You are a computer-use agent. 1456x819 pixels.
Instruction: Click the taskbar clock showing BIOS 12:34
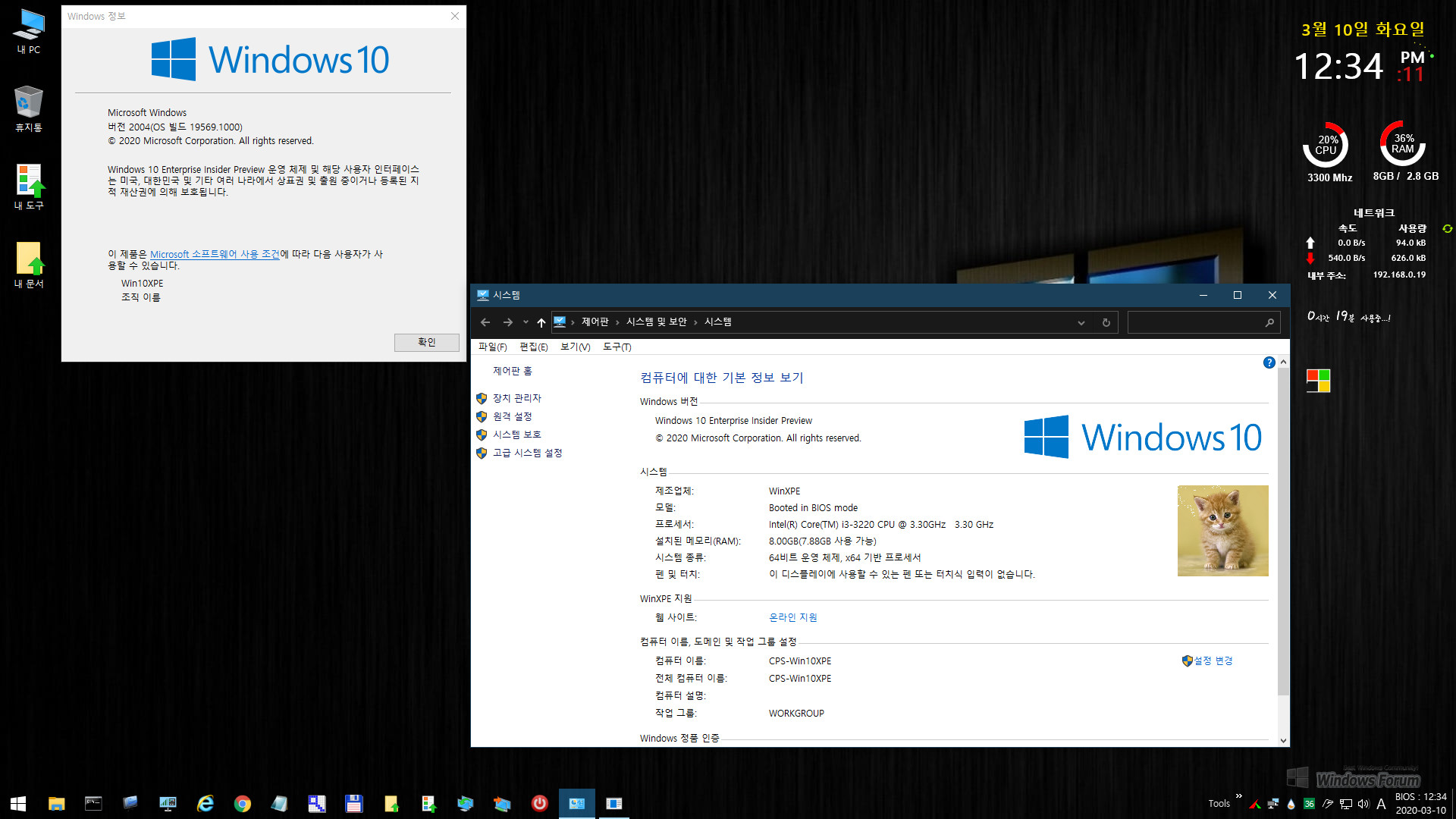click(1420, 804)
